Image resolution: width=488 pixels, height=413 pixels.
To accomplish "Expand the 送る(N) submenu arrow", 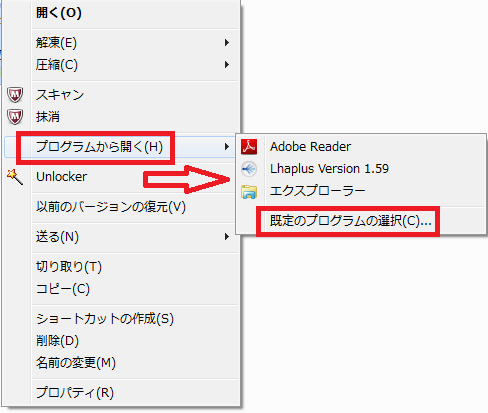I will pos(227,237).
